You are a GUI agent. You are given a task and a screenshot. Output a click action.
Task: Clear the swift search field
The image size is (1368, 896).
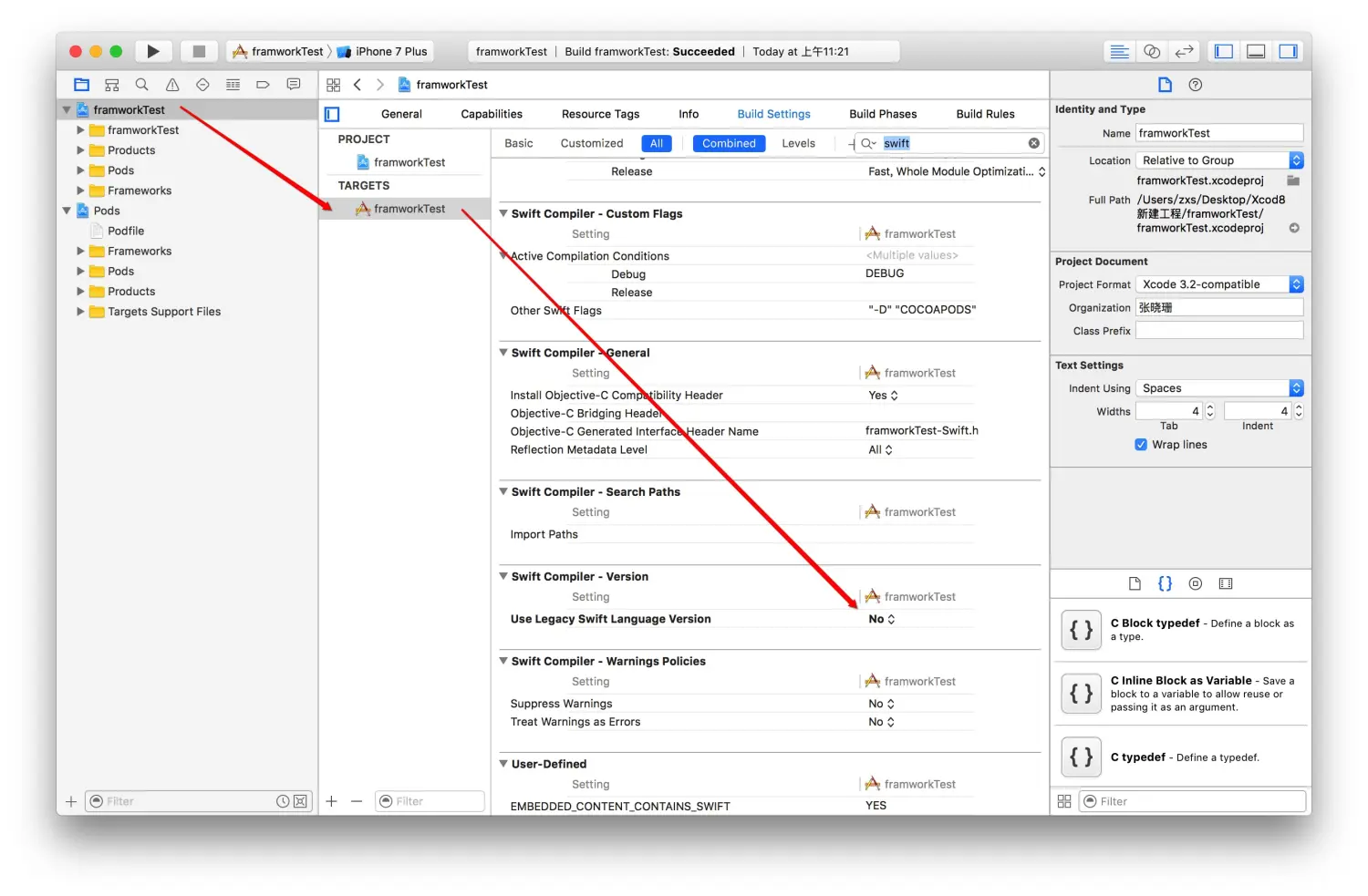click(1033, 143)
